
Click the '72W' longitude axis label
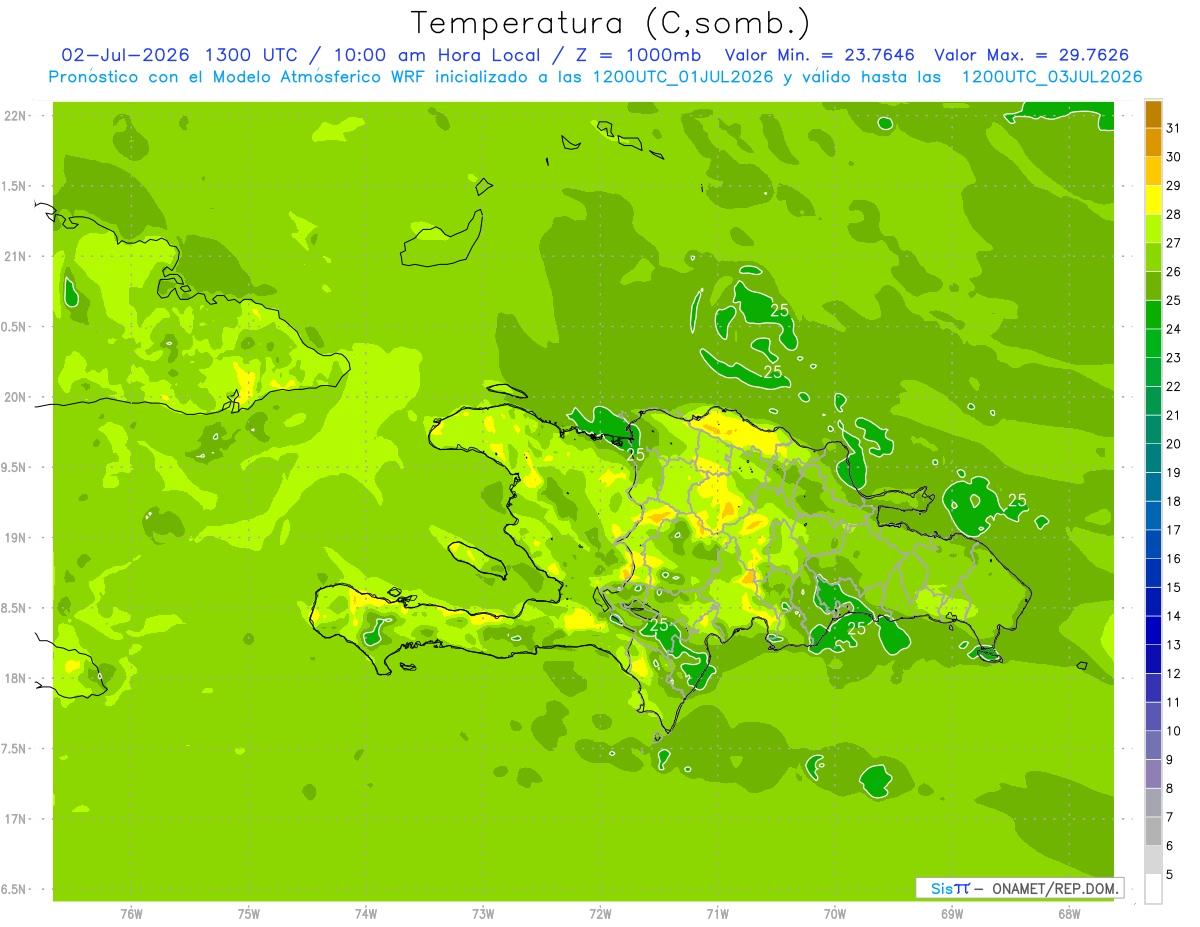pyautogui.click(x=600, y=914)
